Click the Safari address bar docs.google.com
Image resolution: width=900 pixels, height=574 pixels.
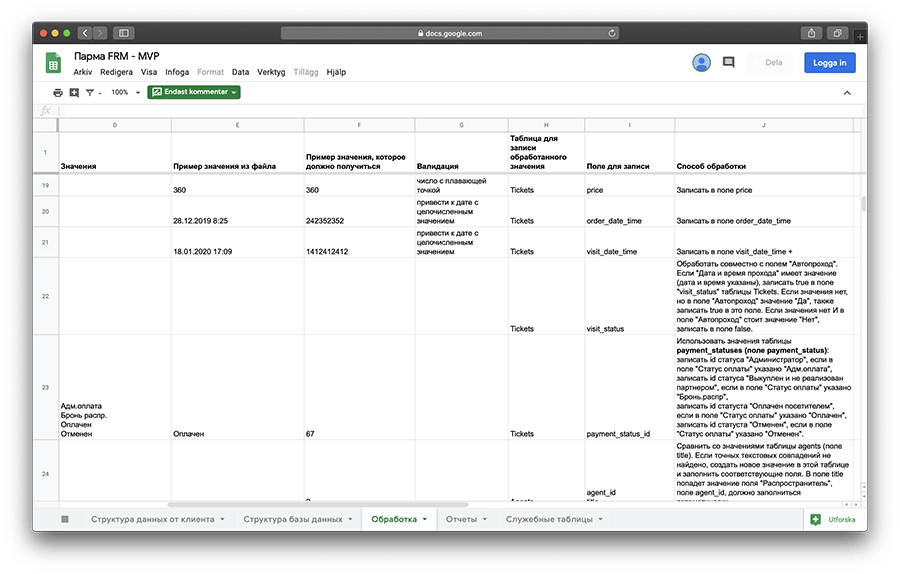448,33
